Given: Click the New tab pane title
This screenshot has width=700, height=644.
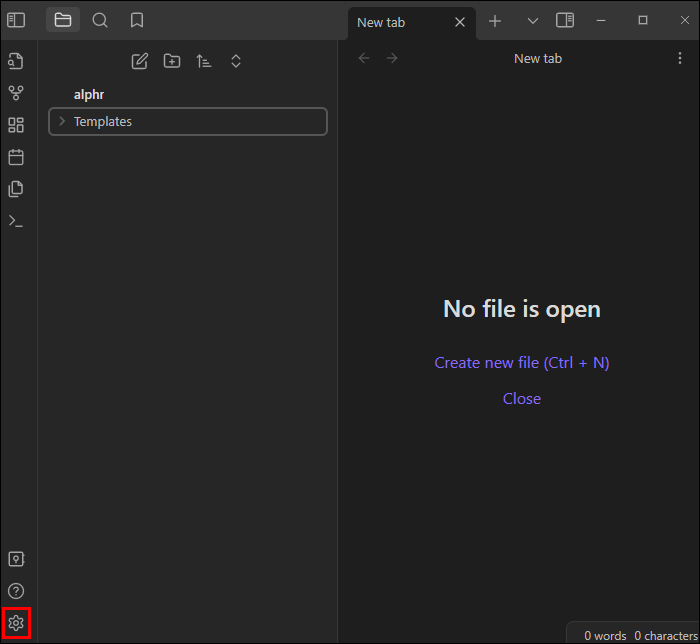Looking at the screenshot, I should click(538, 58).
